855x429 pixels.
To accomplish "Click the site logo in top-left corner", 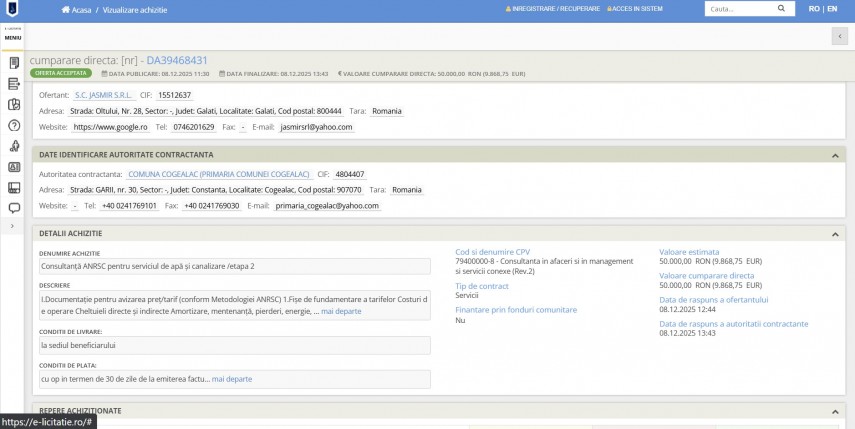I will pos(13,9).
